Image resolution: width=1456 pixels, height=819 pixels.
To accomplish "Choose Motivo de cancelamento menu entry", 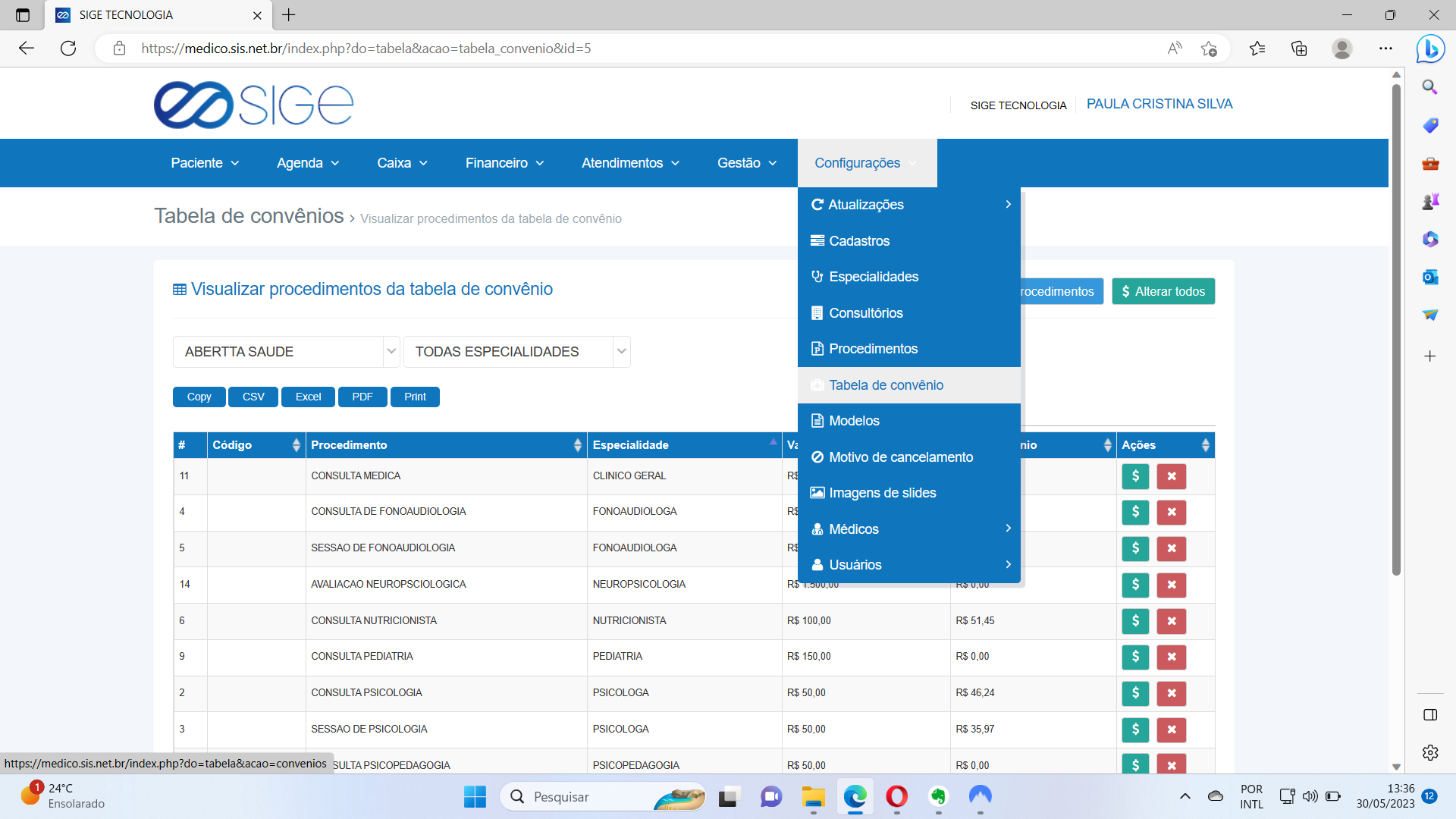I will point(900,457).
